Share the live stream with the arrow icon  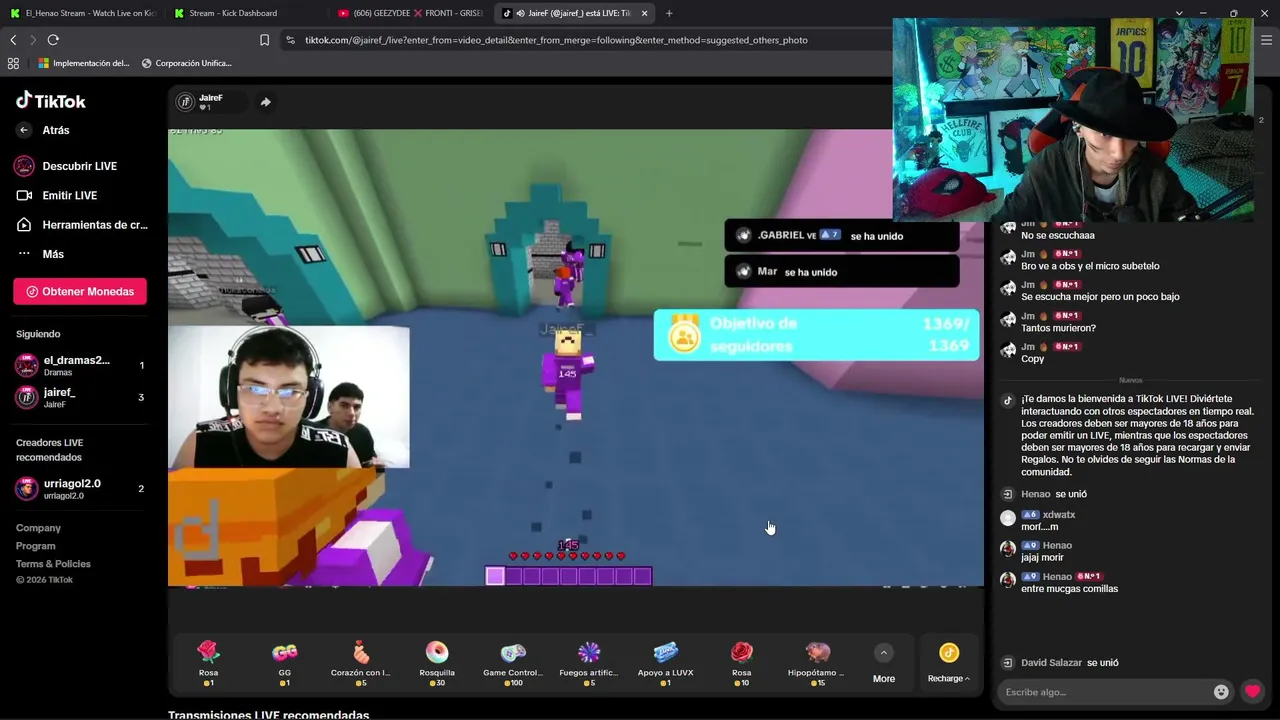coord(265,102)
